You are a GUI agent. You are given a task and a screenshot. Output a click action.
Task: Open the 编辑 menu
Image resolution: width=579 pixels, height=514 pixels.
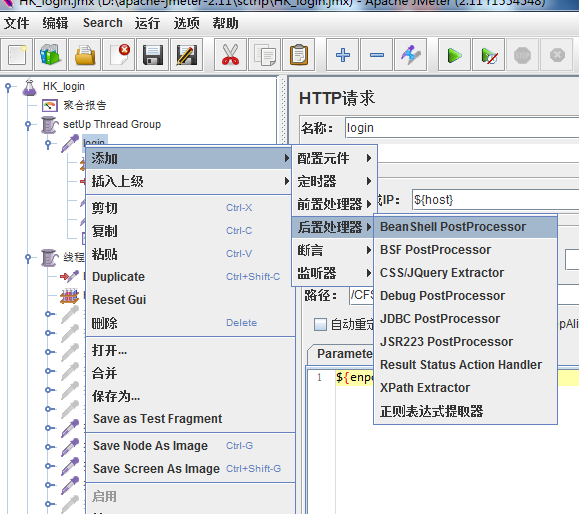55,23
